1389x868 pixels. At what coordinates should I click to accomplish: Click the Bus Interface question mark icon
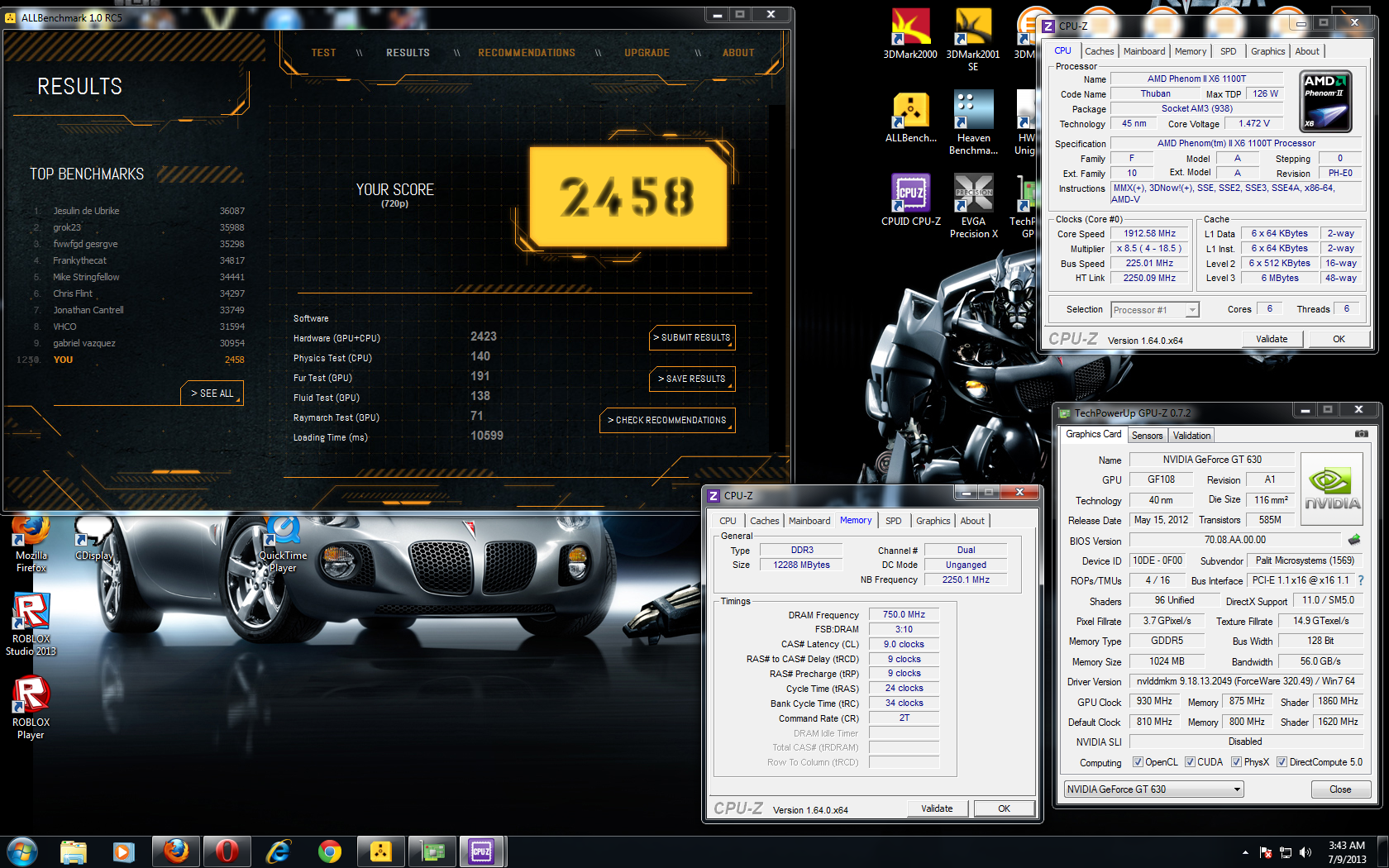pos(1361,580)
